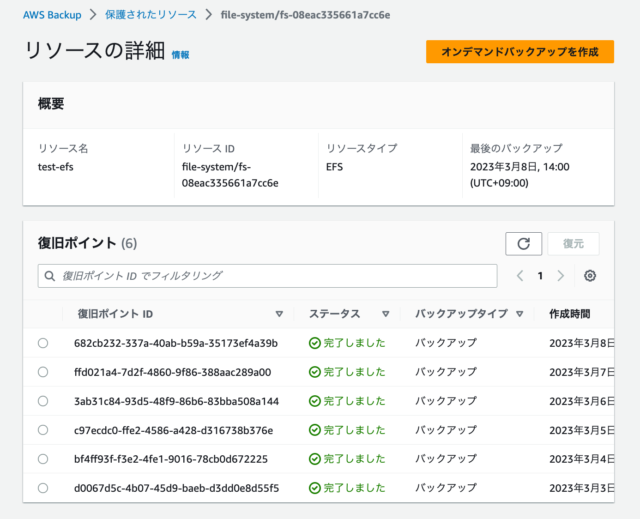Click the 復旧ポイント (6) heading
The image size is (640, 519).
point(87,243)
